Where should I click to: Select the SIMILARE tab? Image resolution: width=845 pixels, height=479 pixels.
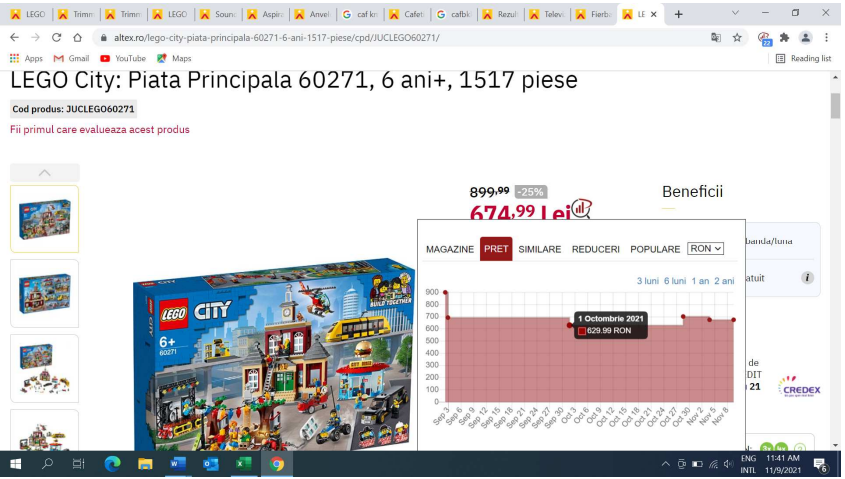pos(539,249)
